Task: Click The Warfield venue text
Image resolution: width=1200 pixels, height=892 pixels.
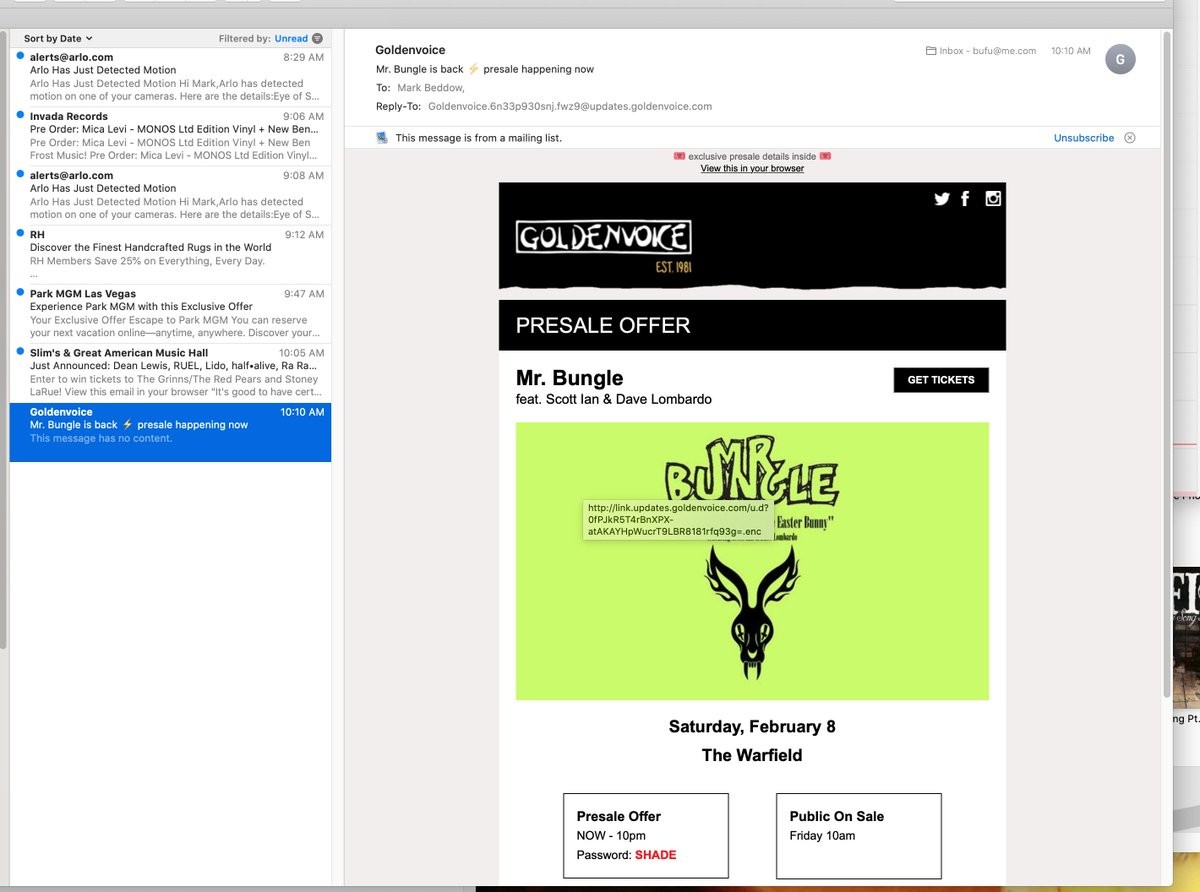Action: click(x=752, y=755)
